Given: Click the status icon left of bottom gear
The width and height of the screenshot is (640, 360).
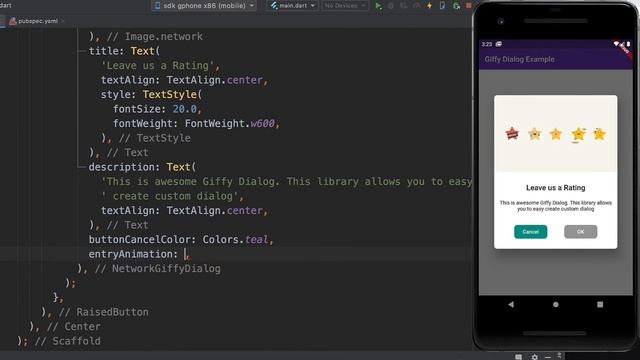Looking at the screenshot, I should (x=518, y=357).
